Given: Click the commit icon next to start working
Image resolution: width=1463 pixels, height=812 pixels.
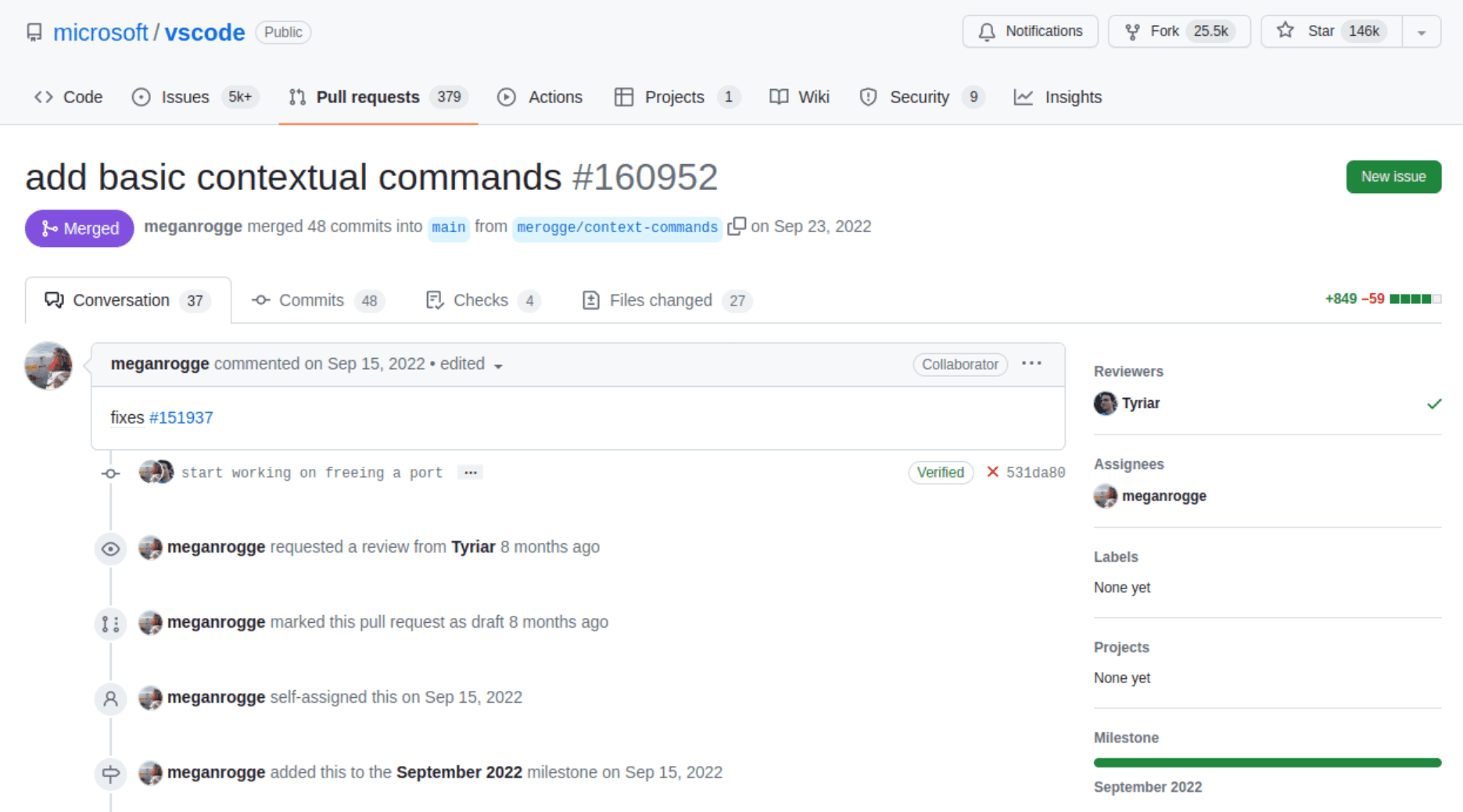Looking at the screenshot, I should pyautogui.click(x=110, y=474).
